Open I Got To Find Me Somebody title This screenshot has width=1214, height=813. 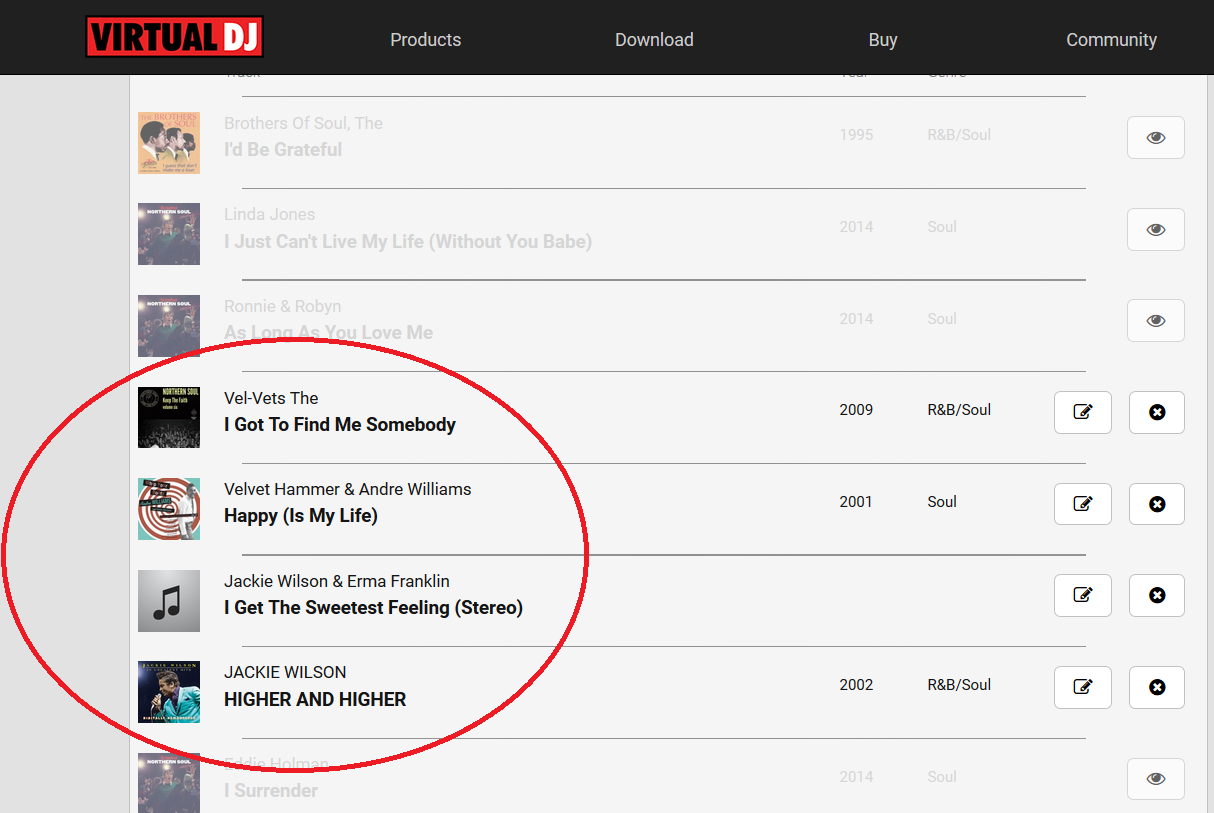[x=340, y=425]
